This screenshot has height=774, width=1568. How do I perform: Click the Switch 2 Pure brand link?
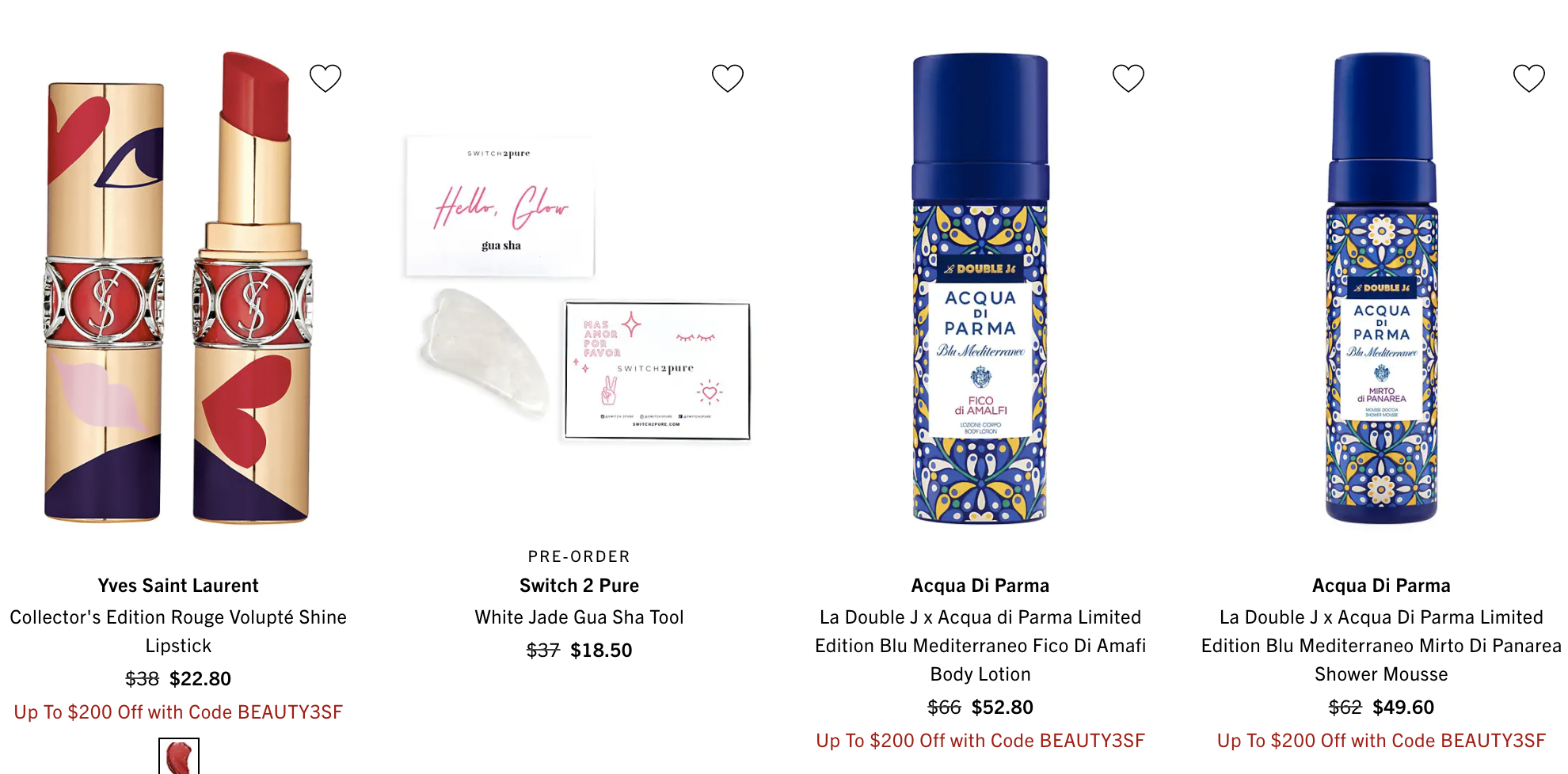pyautogui.click(x=579, y=586)
